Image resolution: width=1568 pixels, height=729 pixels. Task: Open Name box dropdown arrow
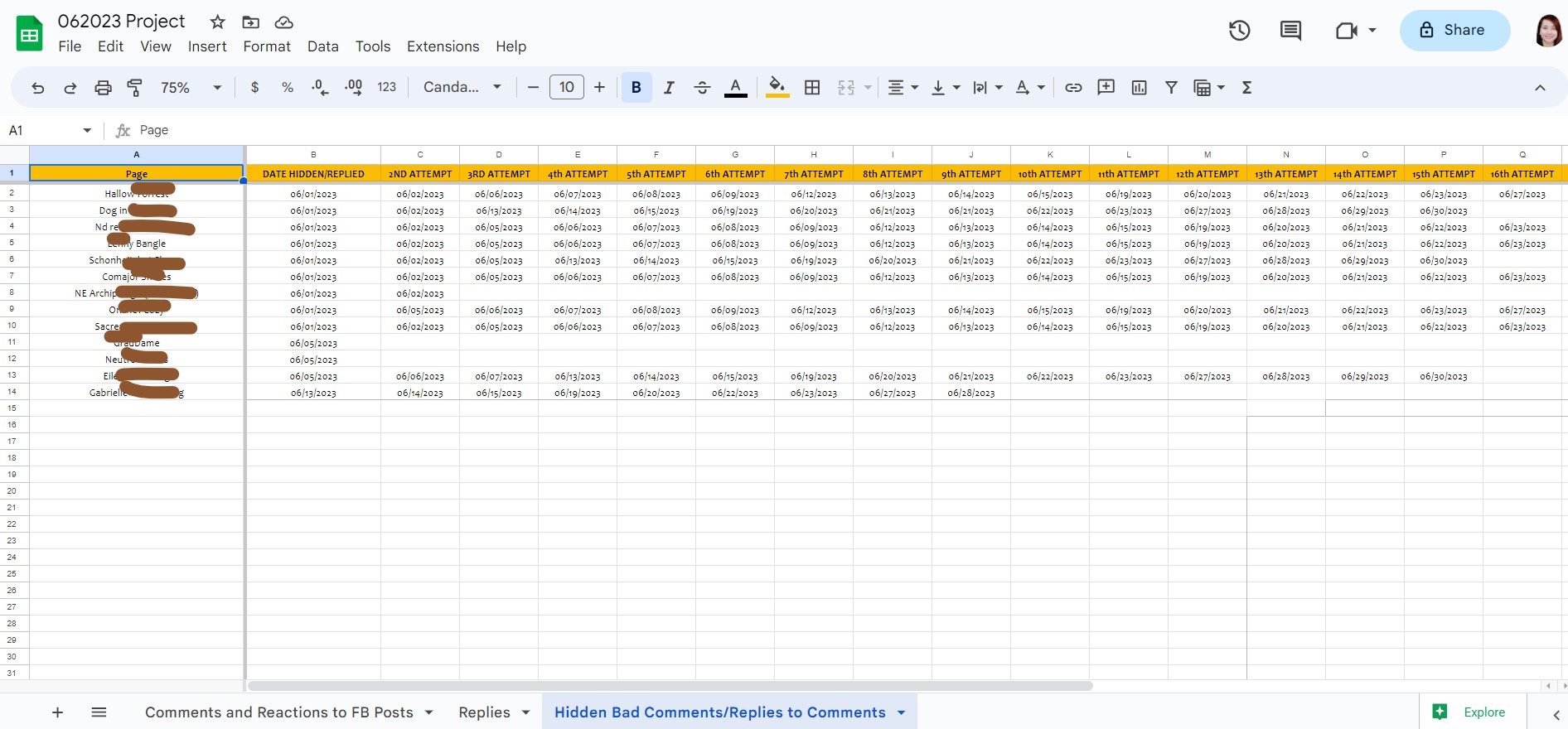[x=87, y=130]
